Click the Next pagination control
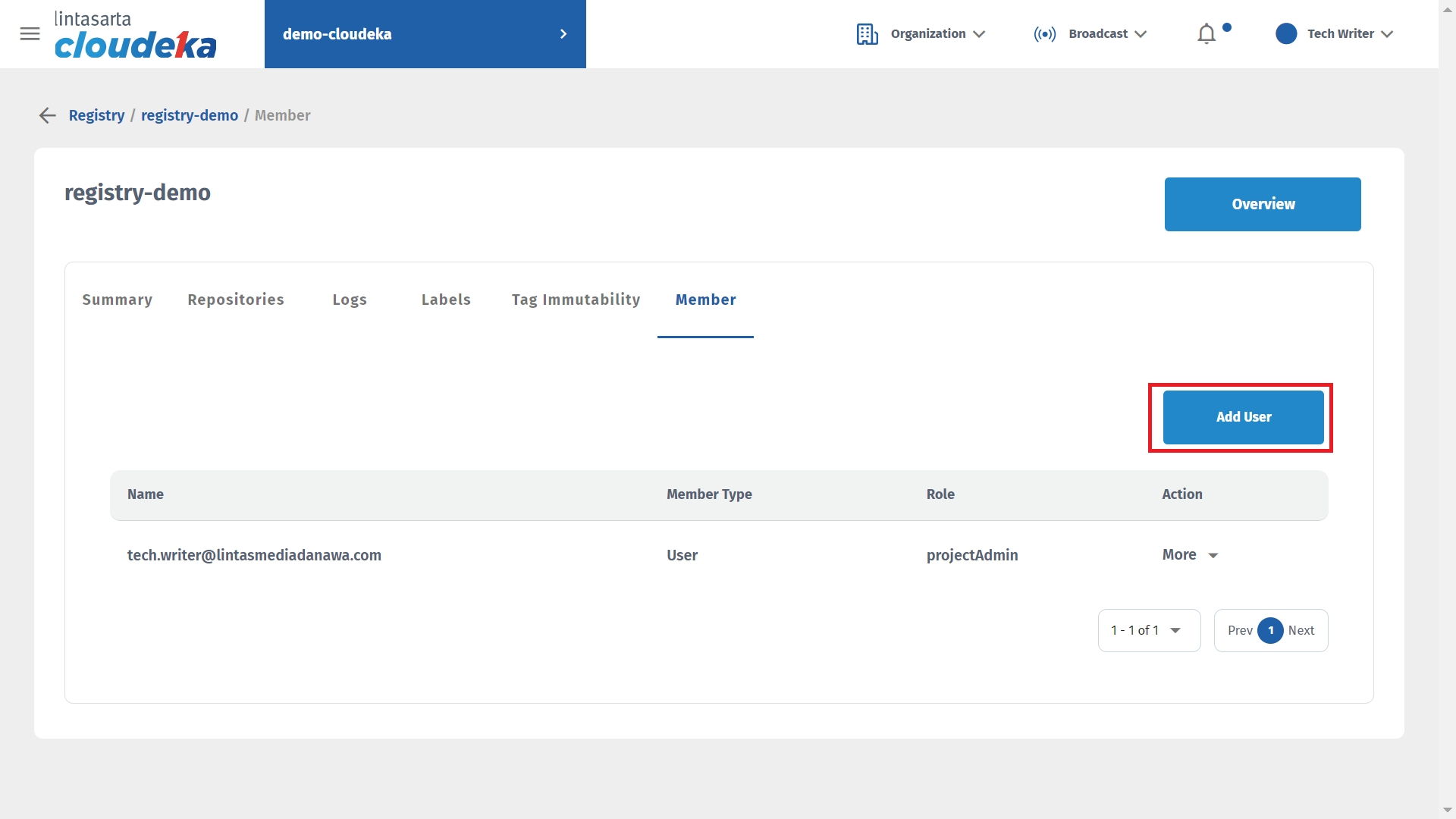 1301,630
